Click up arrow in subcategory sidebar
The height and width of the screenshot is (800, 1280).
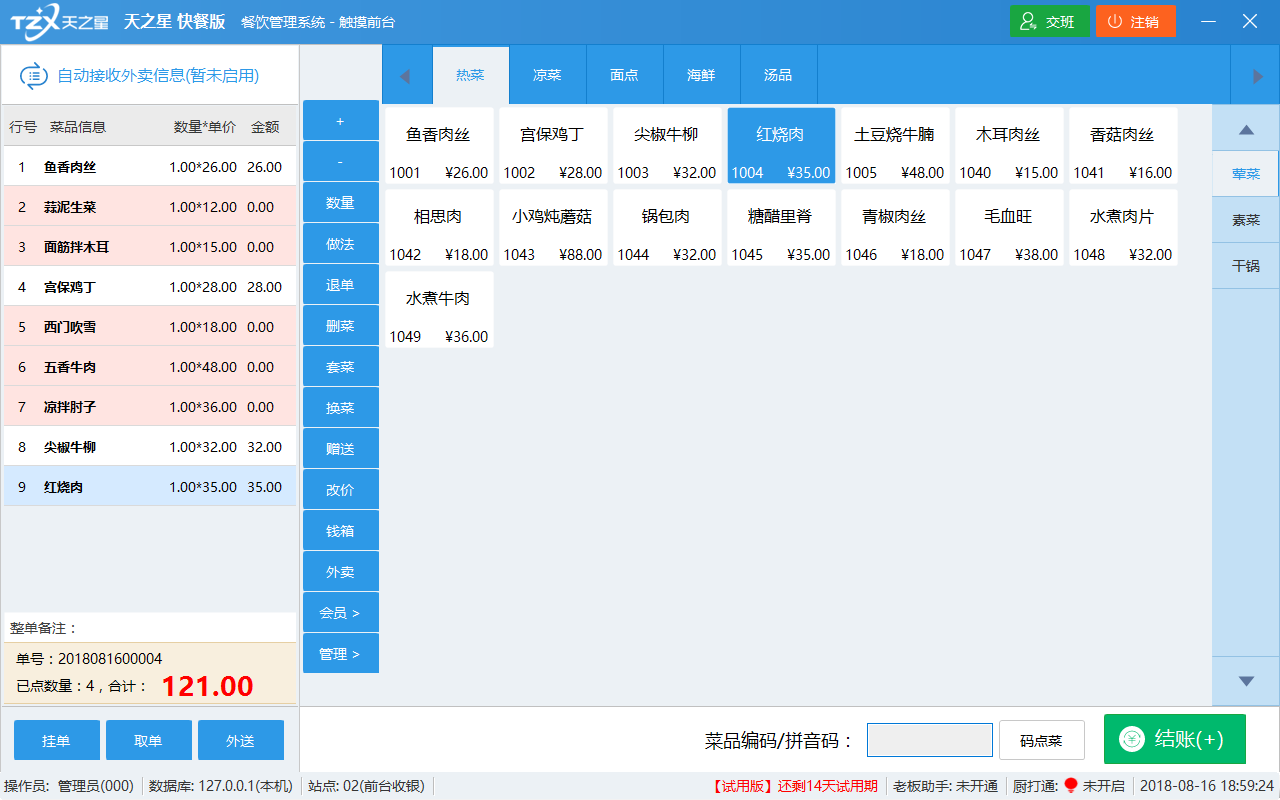tap(1246, 128)
